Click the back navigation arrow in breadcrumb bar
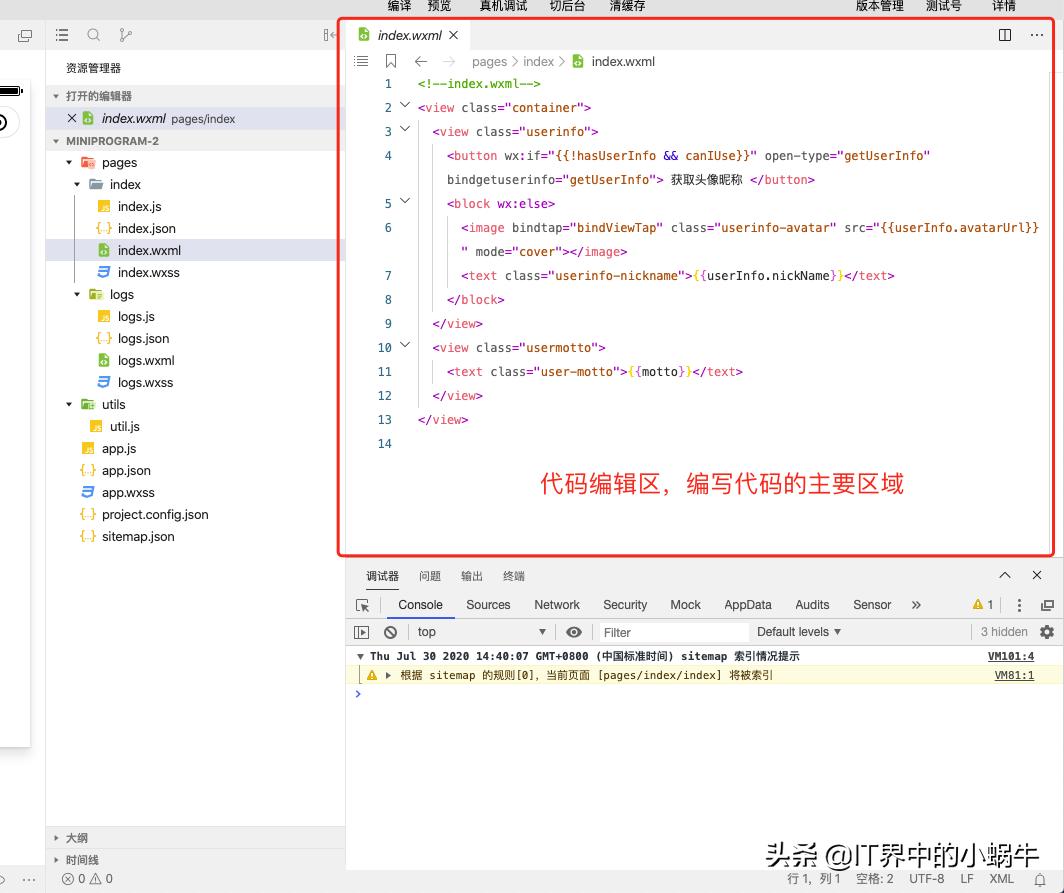The image size is (1064, 893). (x=419, y=61)
